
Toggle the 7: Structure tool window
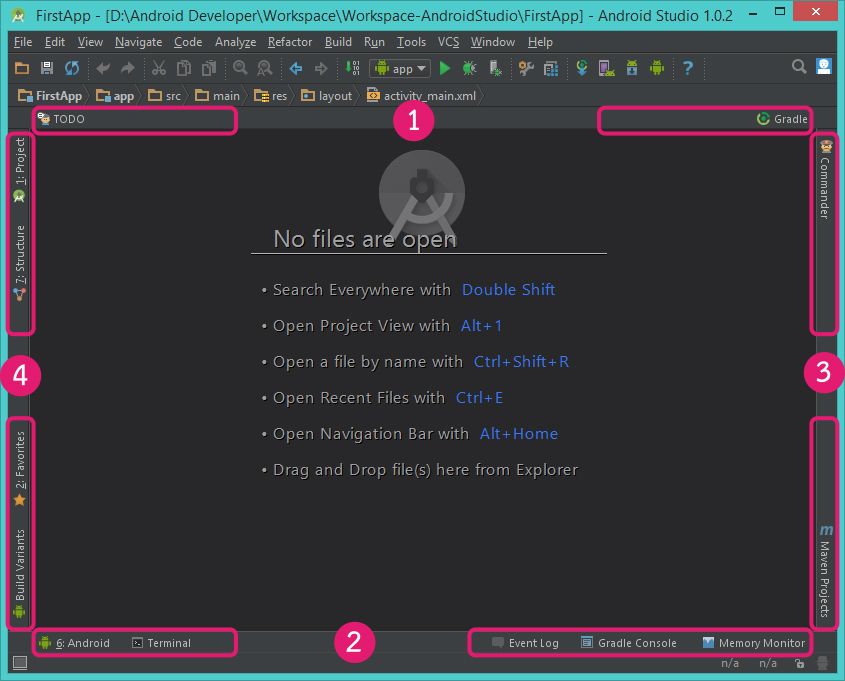coord(19,263)
